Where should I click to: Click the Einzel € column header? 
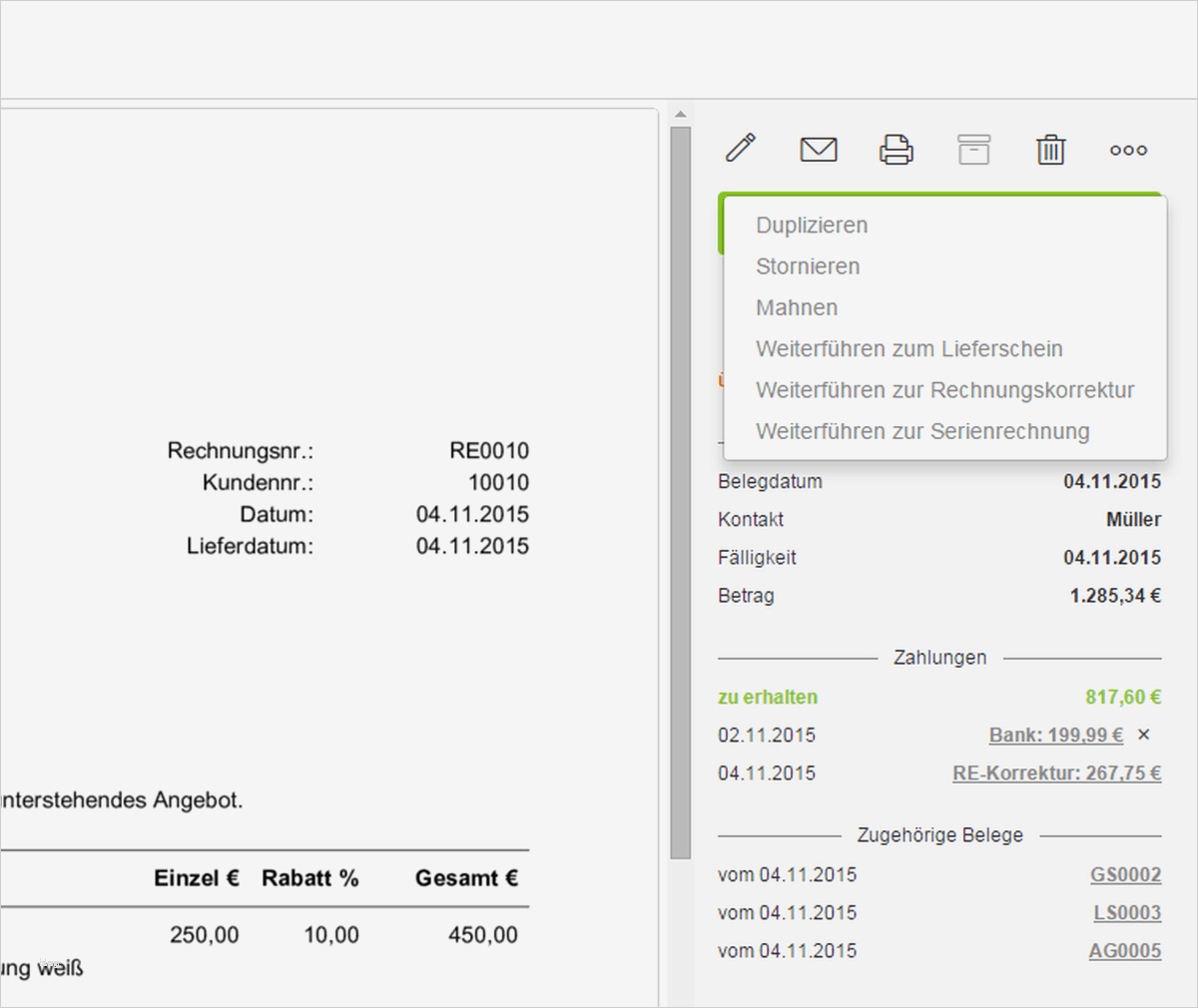click(197, 879)
